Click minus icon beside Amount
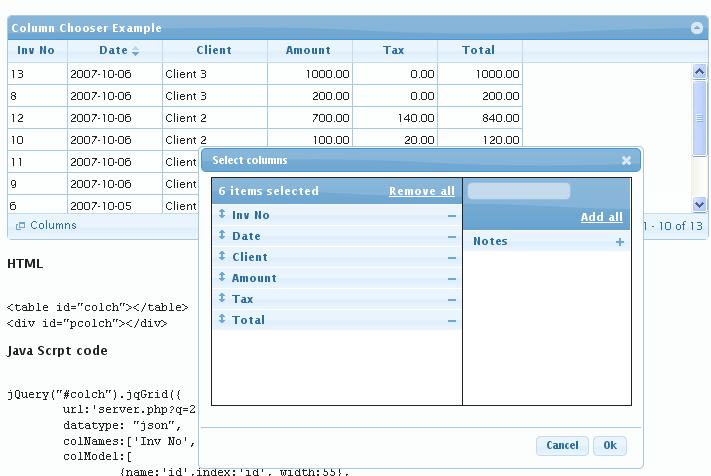The height and width of the screenshot is (476, 711). 452,279
